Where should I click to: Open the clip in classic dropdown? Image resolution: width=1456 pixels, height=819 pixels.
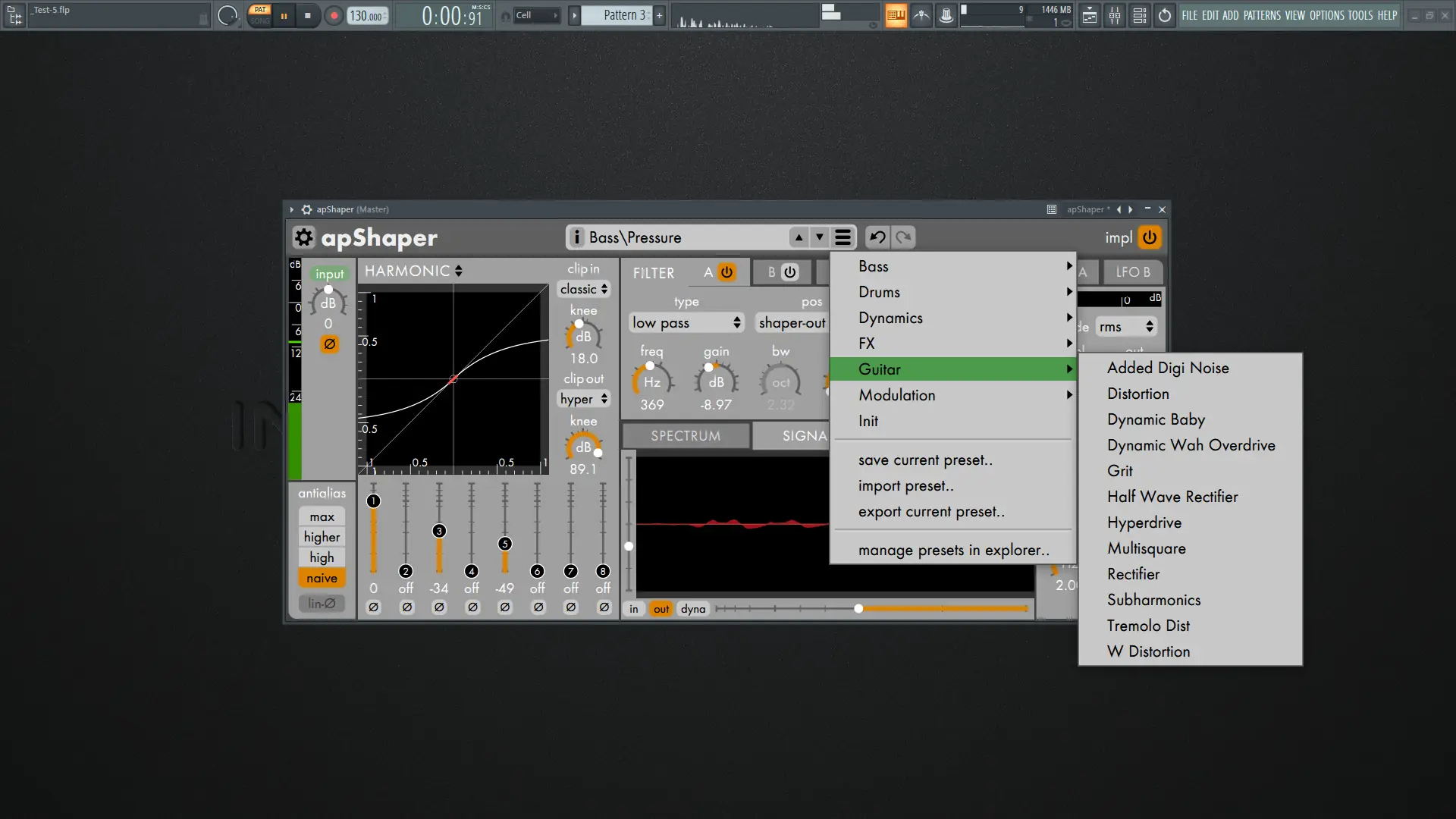(x=583, y=289)
